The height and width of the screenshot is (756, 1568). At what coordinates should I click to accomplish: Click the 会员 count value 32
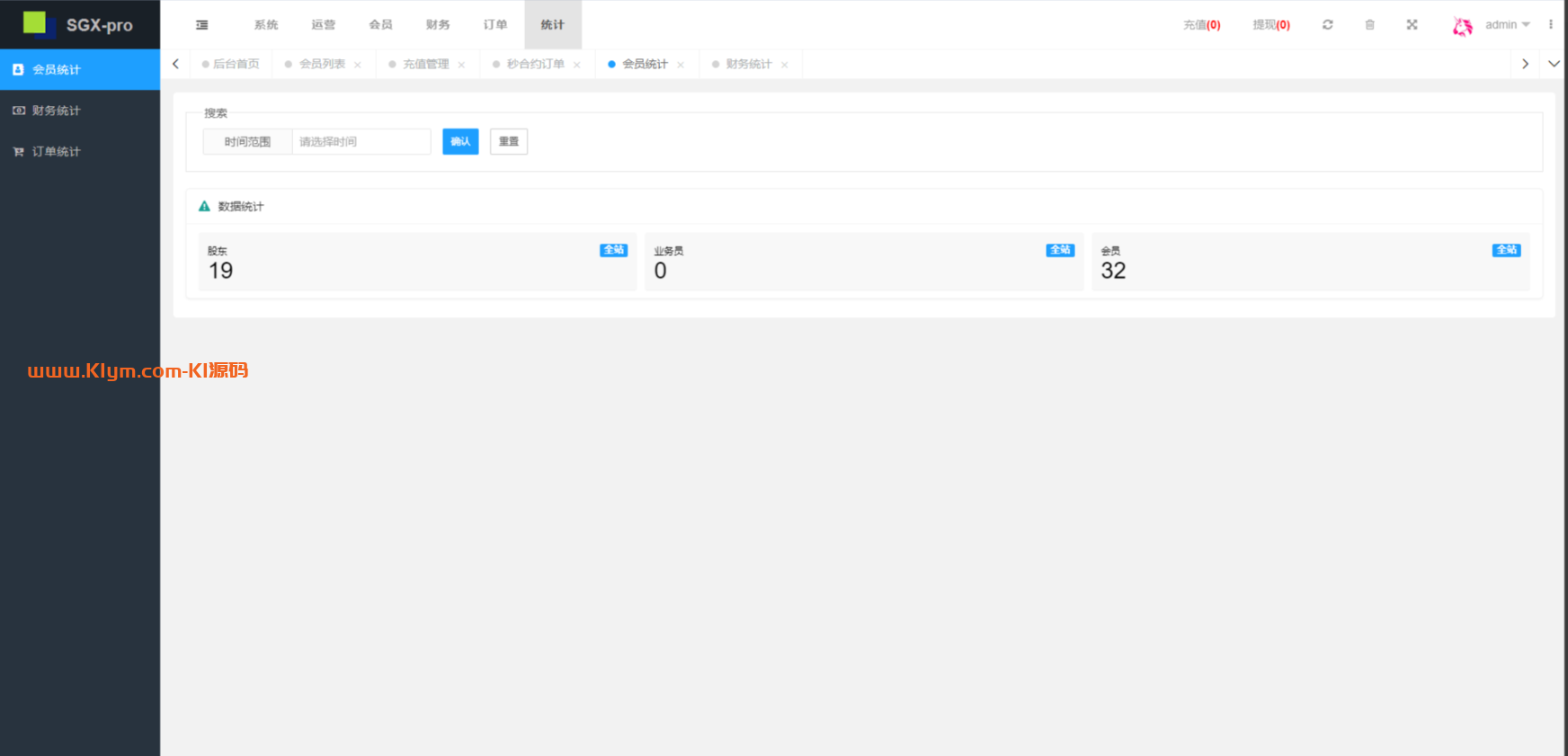pyautogui.click(x=1113, y=271)
